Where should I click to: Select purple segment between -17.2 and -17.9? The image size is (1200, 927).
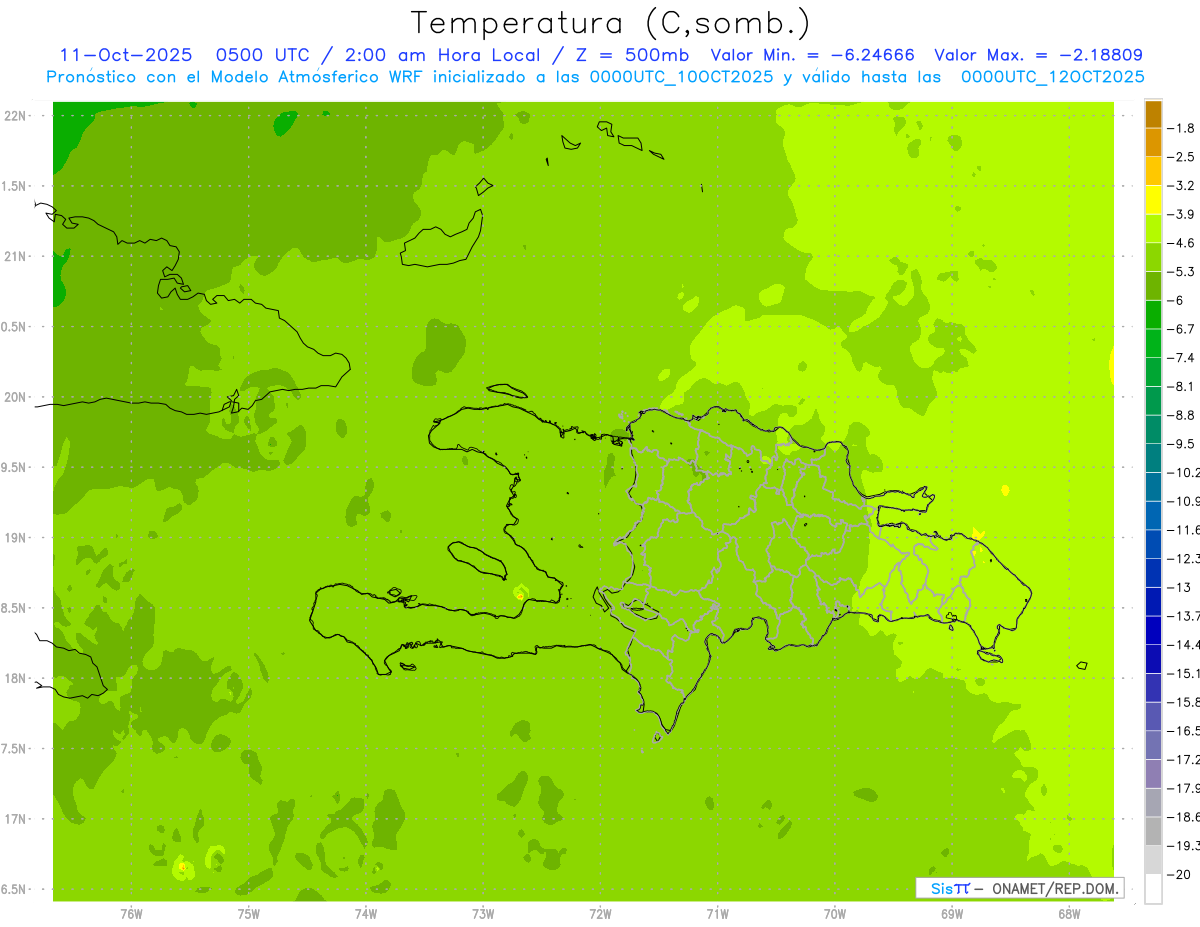click(1153, 773)
